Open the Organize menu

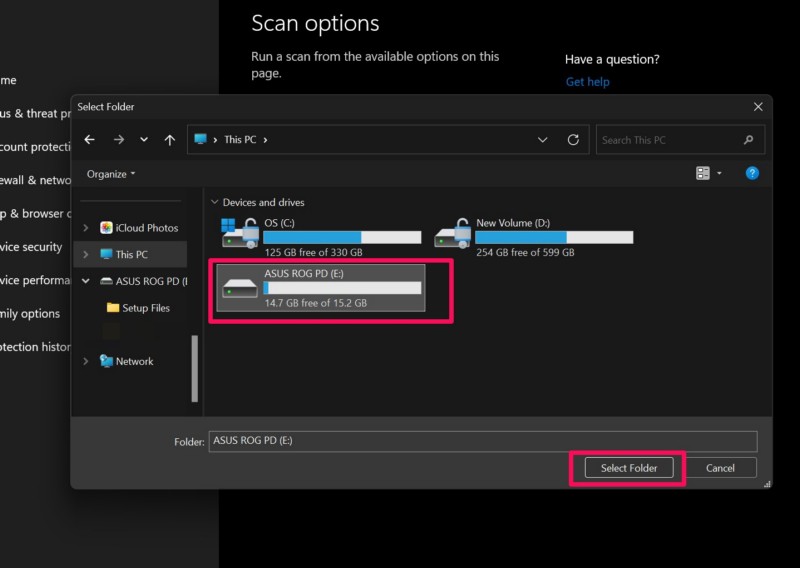[x=111, y=174]
